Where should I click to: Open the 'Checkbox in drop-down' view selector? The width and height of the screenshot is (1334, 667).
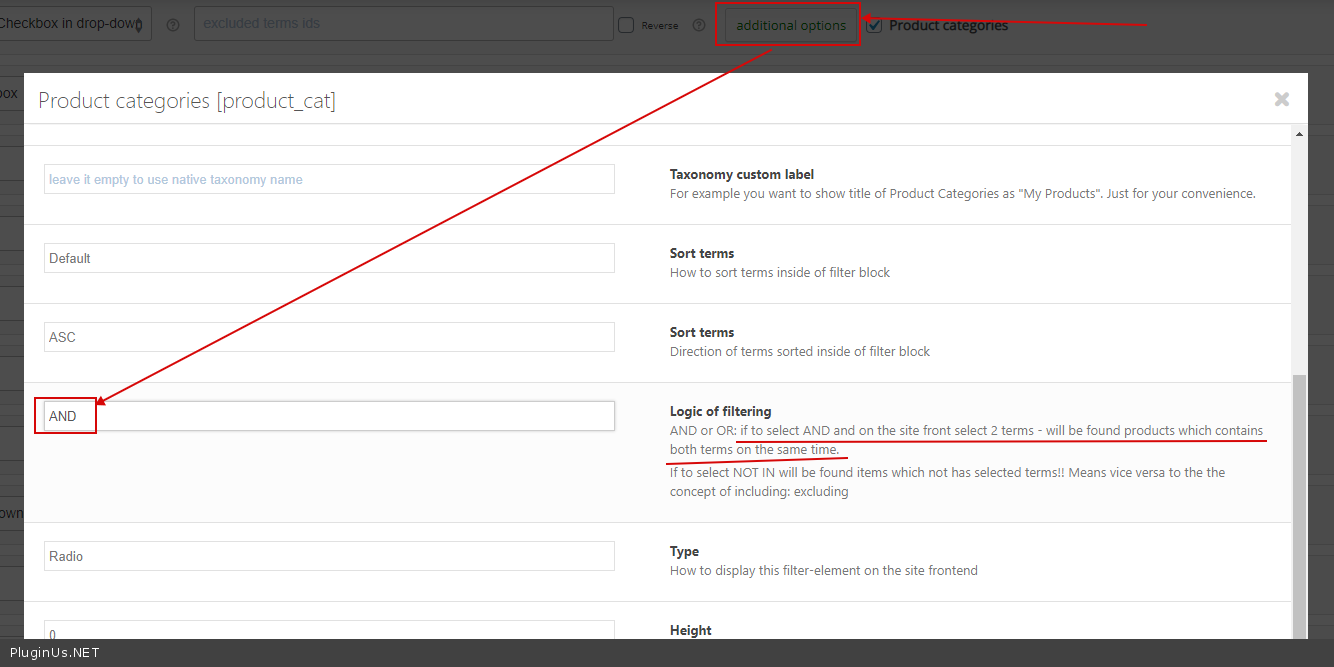point(75,24)
